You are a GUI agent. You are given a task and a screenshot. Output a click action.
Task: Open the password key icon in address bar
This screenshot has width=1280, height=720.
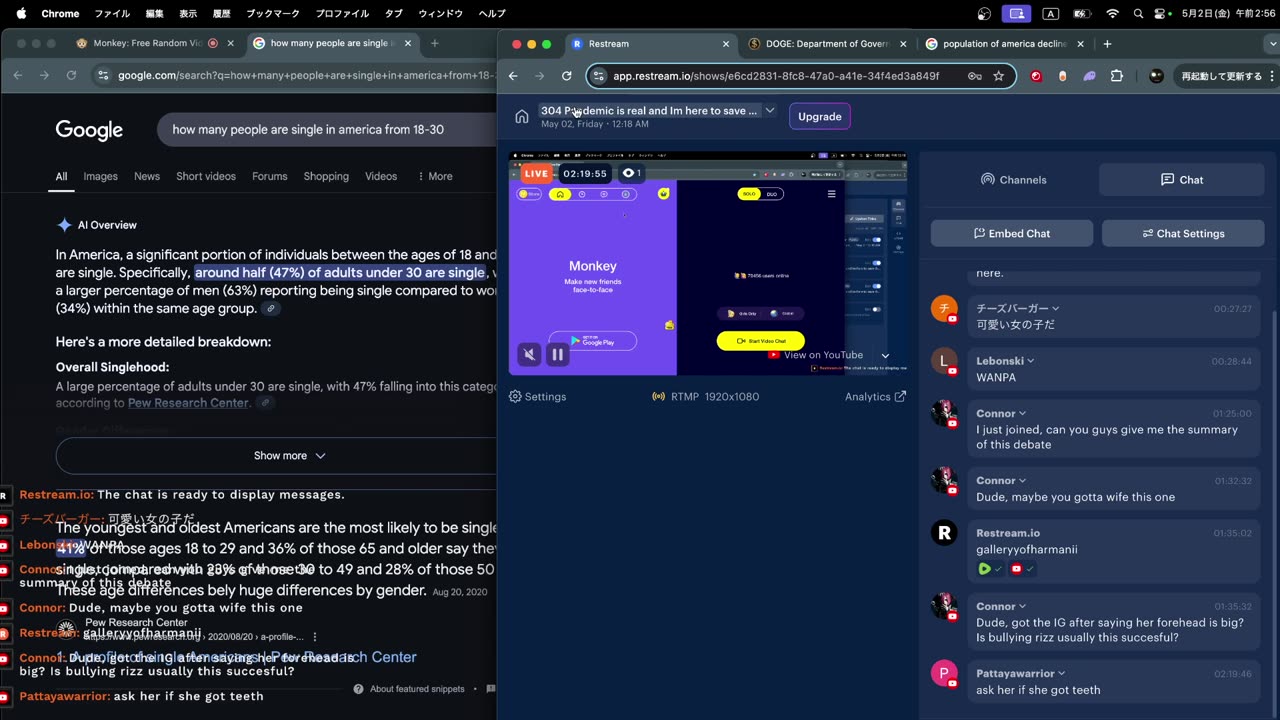pyautogui.click(x=974, y=76)
